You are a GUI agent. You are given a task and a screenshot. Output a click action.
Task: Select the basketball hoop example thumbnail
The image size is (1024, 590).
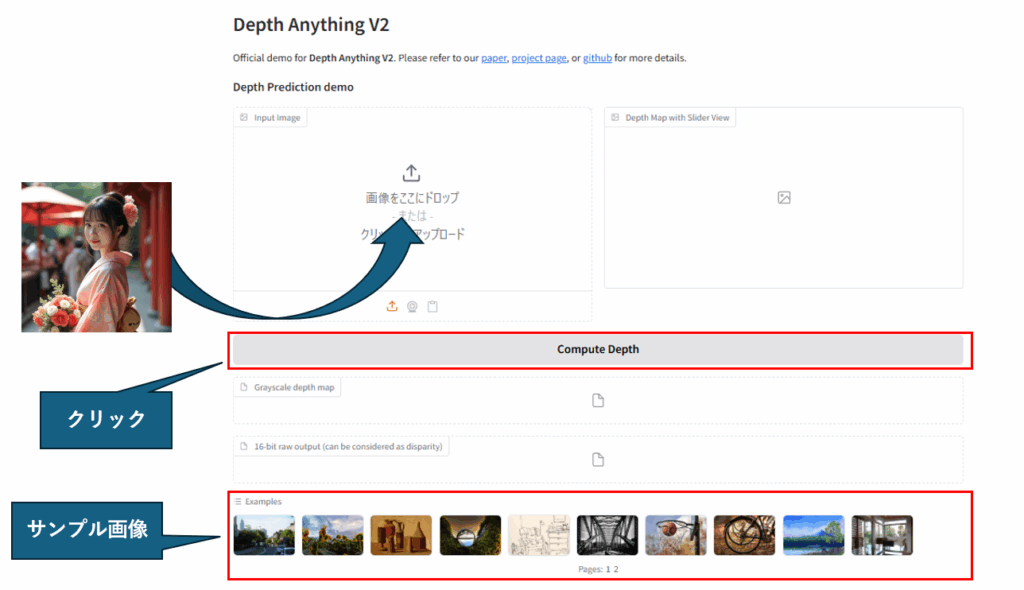676,535
